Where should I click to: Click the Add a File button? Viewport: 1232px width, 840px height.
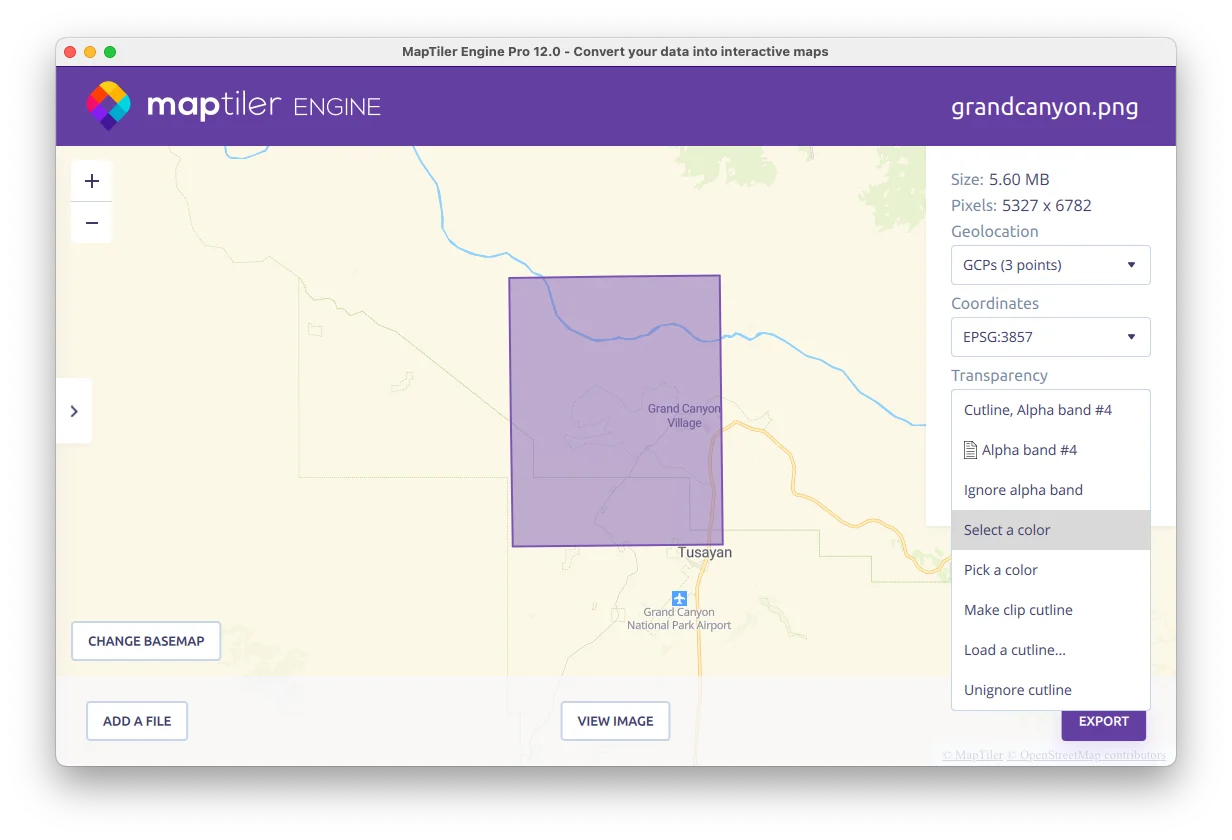tap(137, 721)
